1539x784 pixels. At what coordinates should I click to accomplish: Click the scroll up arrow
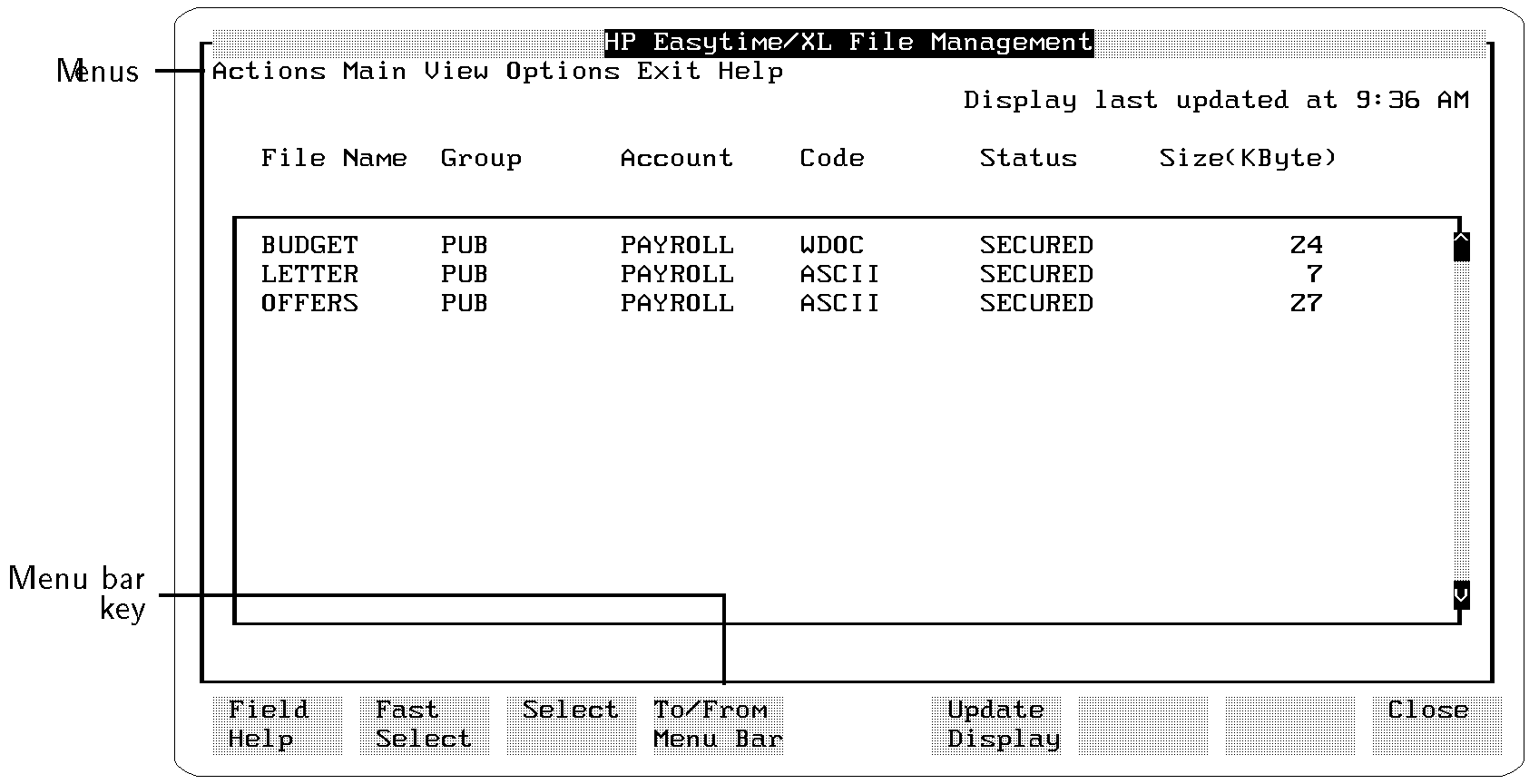1461,246
